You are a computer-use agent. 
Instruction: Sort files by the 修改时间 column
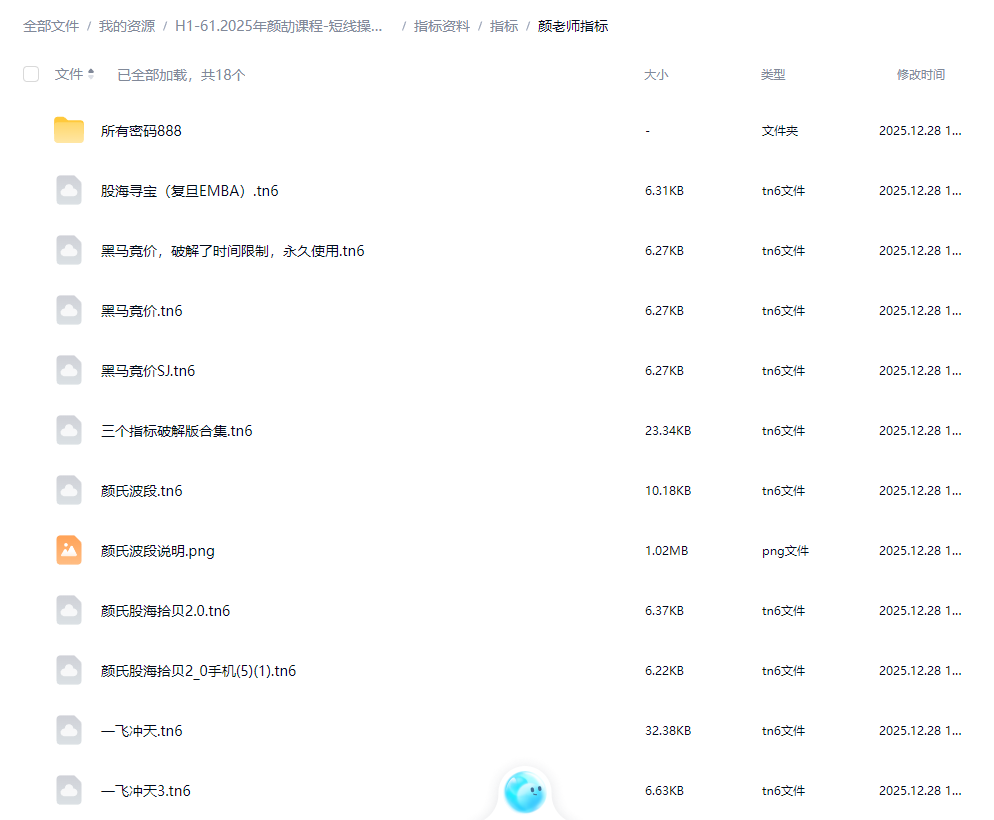pyautogui.click(x=921, y=74)
